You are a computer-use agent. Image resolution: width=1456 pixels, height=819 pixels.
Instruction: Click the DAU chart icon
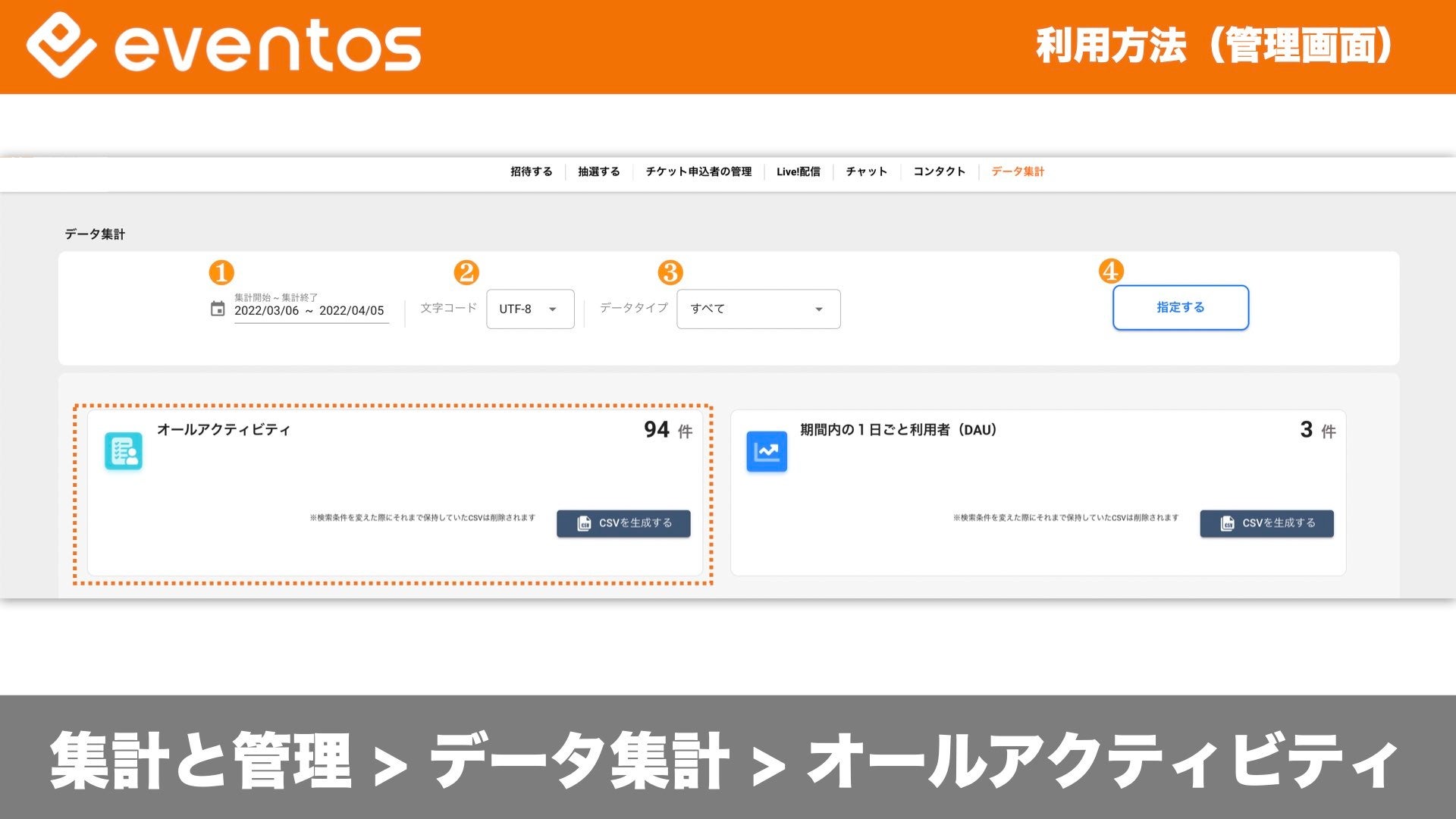tap(767, 451)
